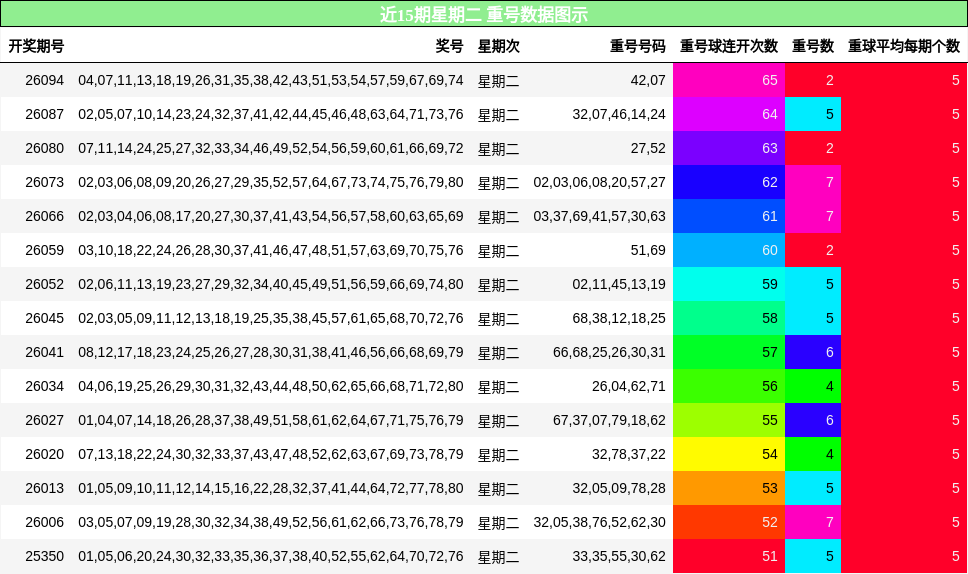
Task: Click the 奖号 column header
Action: (449, 46)
